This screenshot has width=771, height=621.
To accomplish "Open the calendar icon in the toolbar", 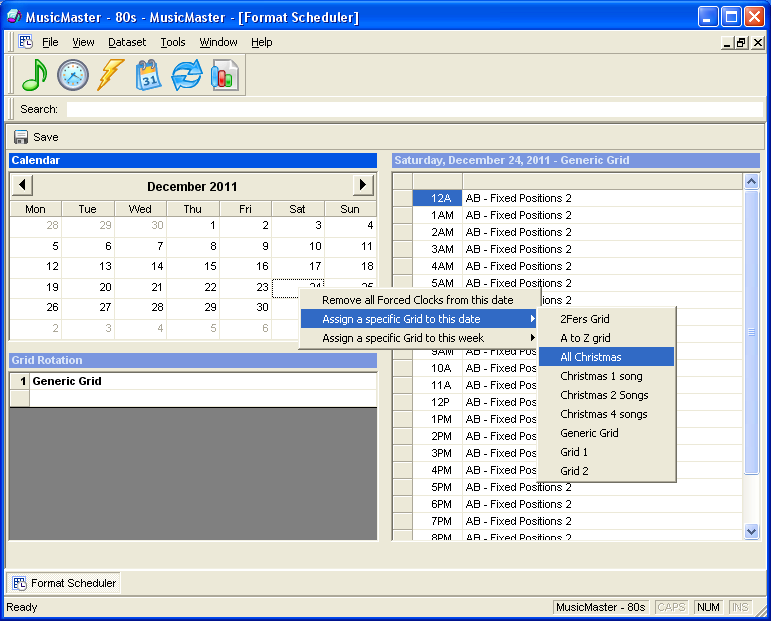I will (148, 75).
